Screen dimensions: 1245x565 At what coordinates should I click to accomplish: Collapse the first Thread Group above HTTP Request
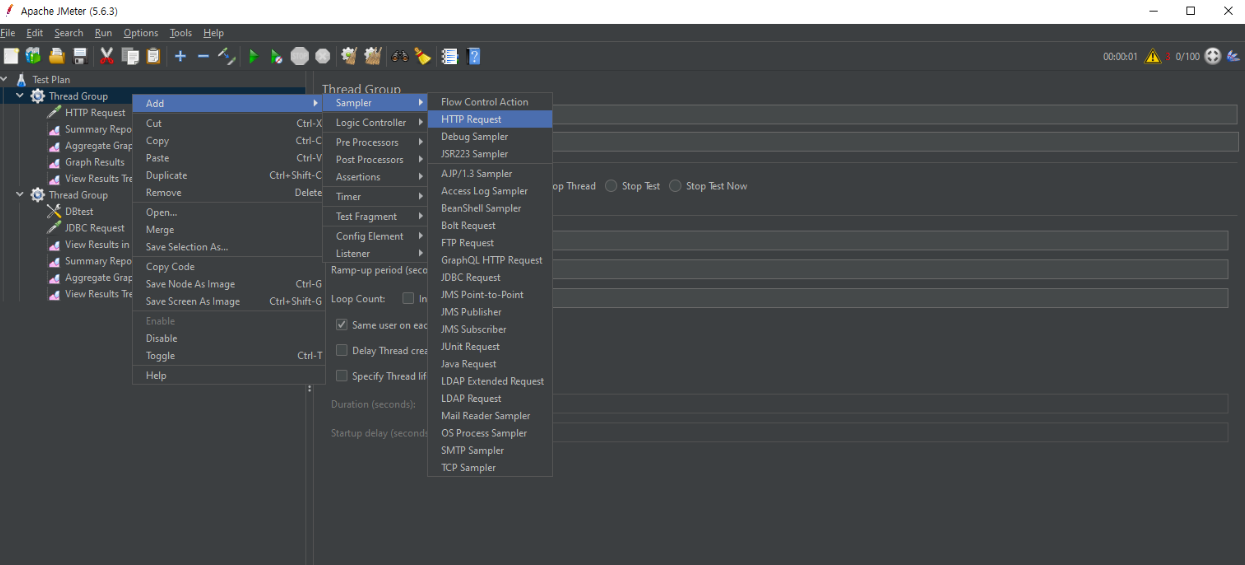(20, 96)
